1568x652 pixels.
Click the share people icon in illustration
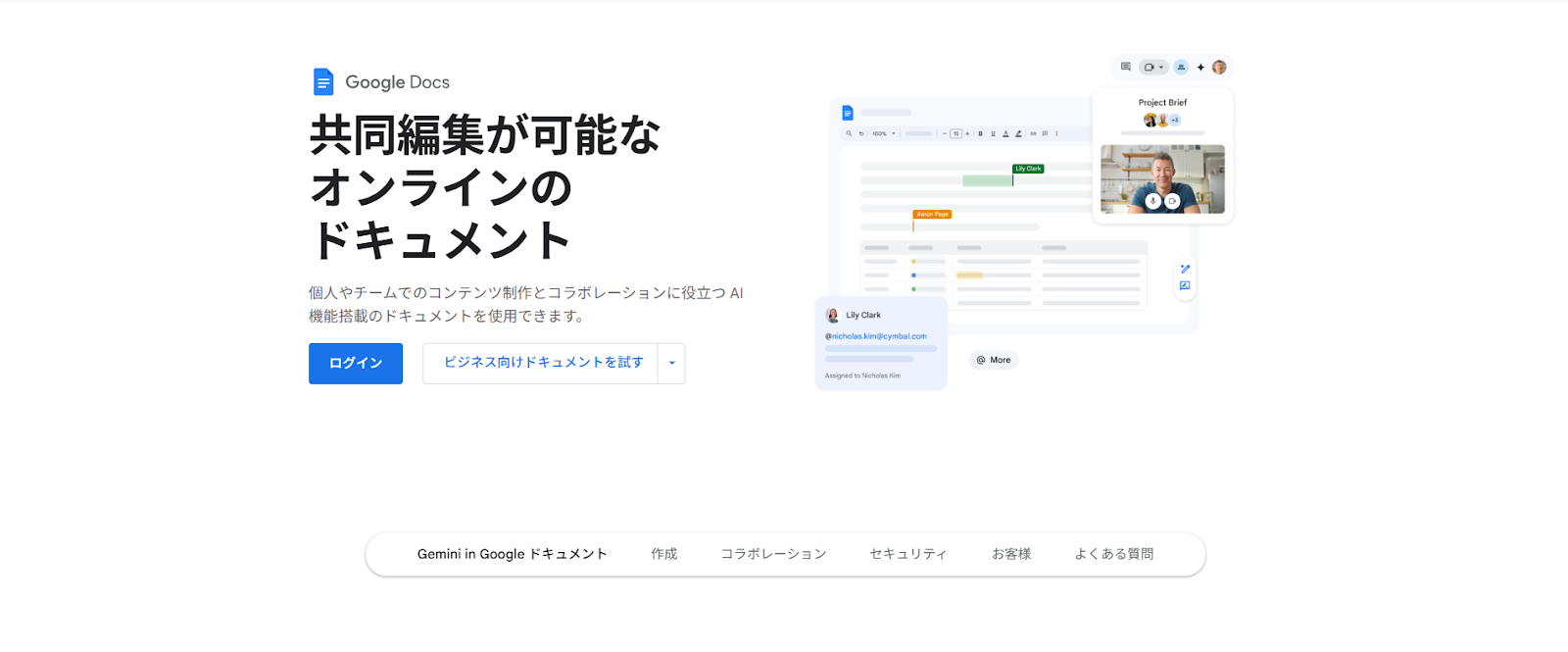click(x=1181, y=68)
